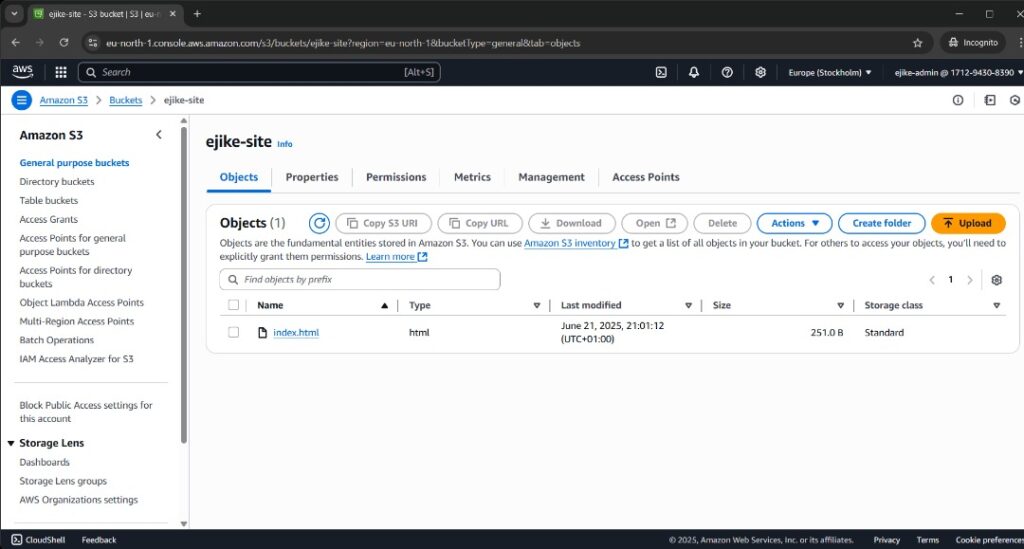Open the notifications bell icon
This screenshot has height=549, width=1024.
coord(694,72)
